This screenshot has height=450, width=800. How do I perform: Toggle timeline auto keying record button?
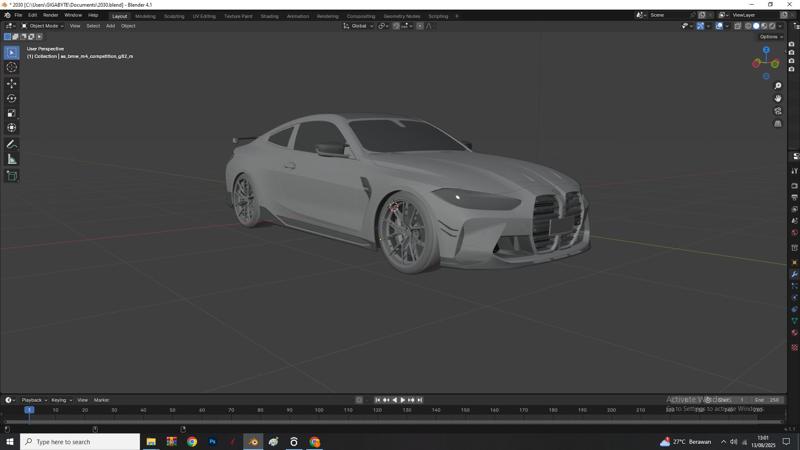click(359, 400)
